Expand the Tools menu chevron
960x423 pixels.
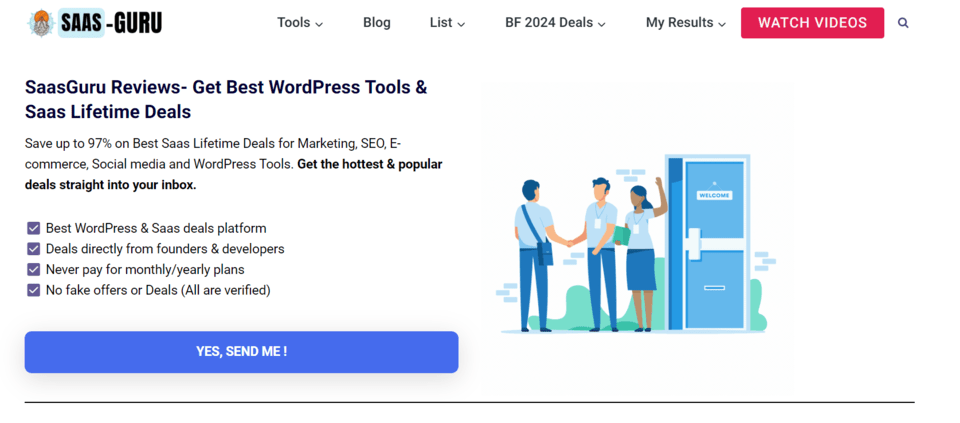[x=319, y=24]
